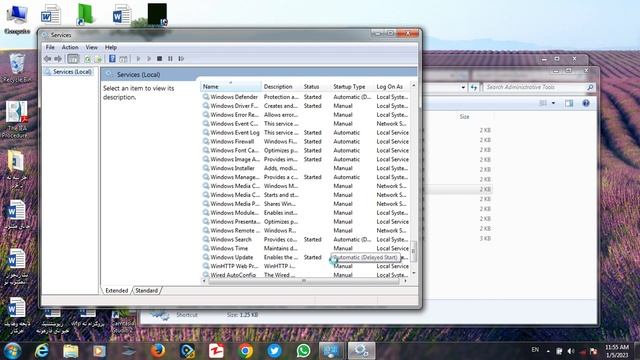640x360 pixels.
Task: Click the taskbar clock showing 11:55 AM
Action: coord(617,351)
